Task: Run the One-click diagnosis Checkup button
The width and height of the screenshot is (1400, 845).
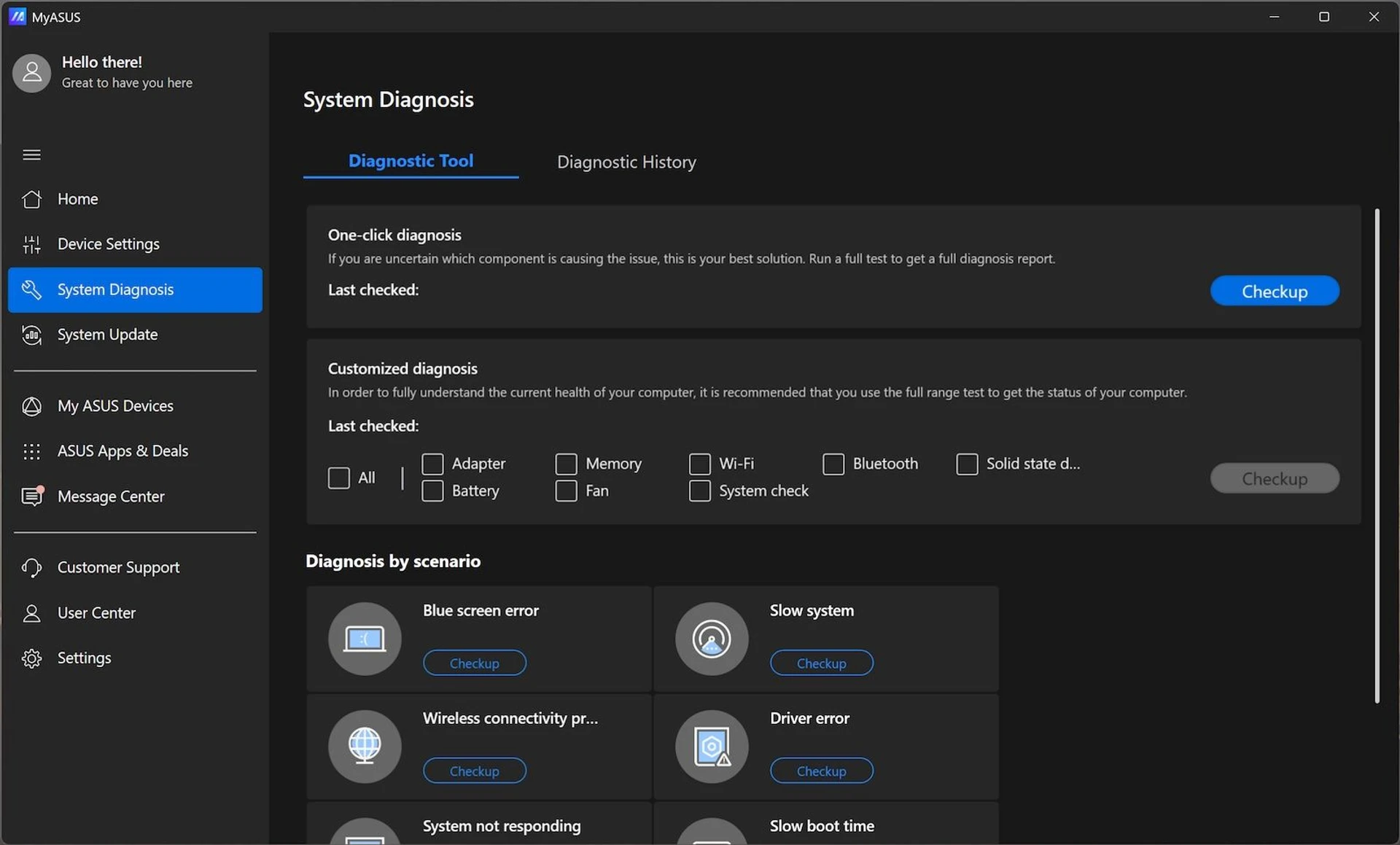Action: coord(1275,291)
